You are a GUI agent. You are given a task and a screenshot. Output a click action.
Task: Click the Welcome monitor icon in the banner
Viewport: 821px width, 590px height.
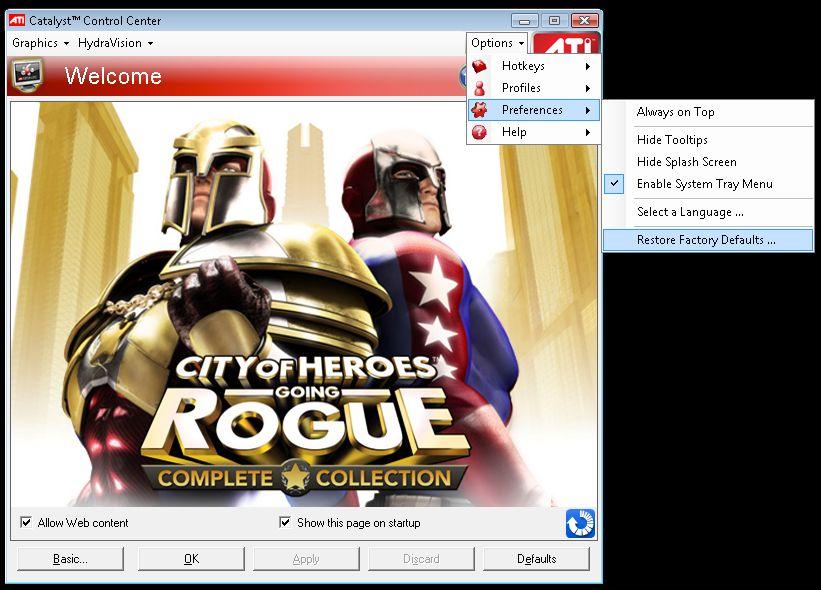click(x=27, y=75)
